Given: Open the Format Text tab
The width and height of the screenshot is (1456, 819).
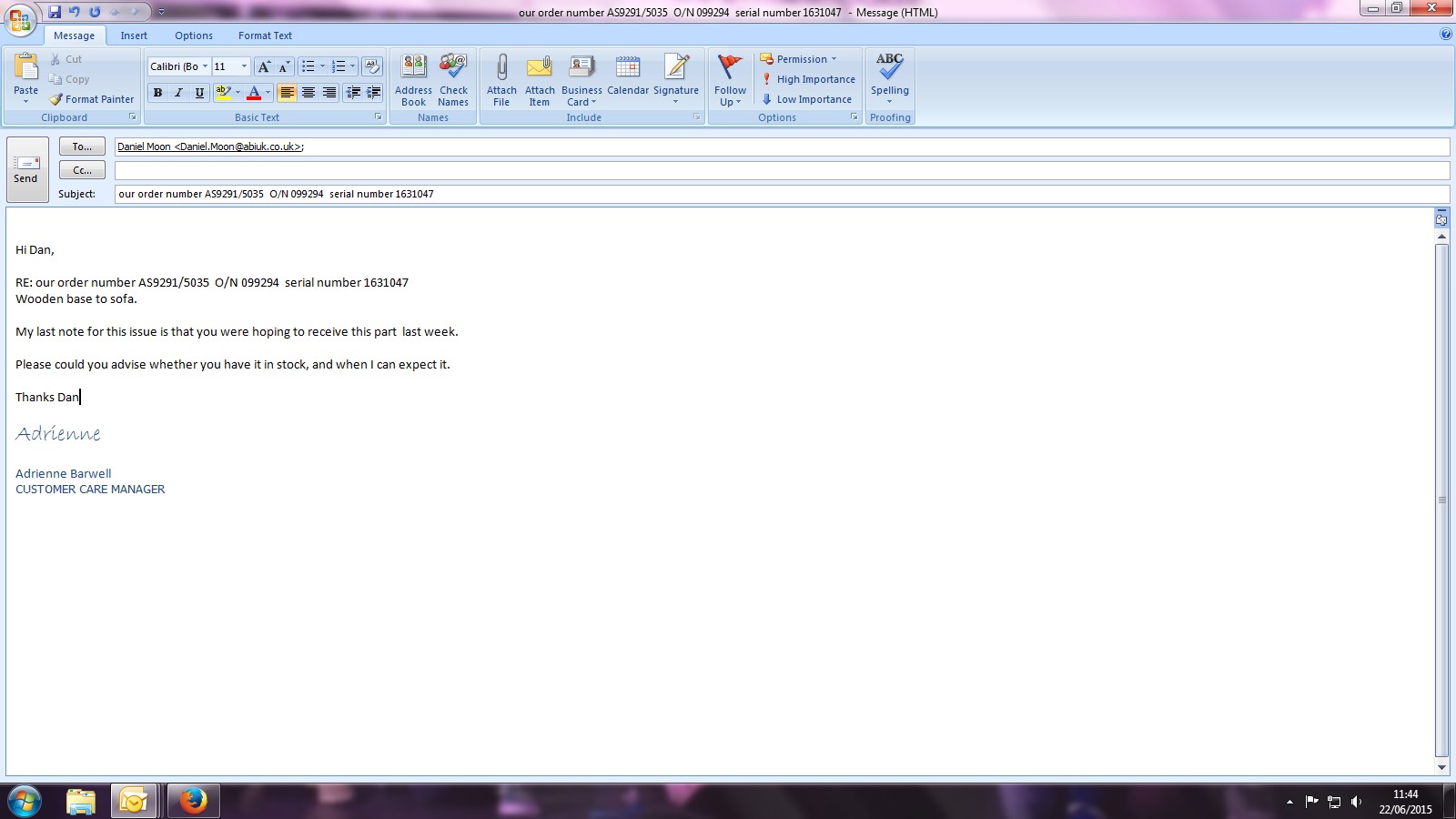Looking at the screenshot, I should pyautogui.click(x=265, y=35).
